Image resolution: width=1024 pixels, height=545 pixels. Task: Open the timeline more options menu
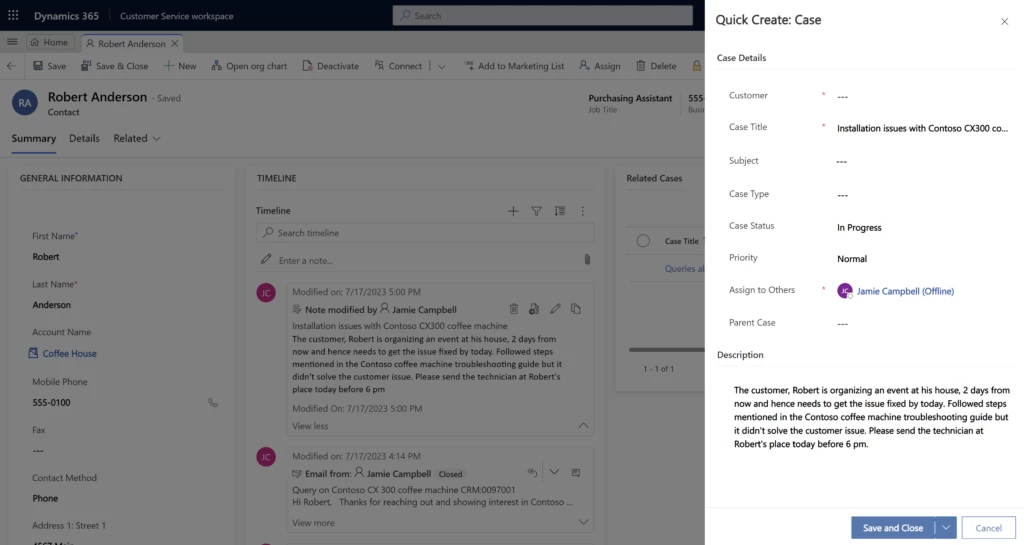point(582,211)
